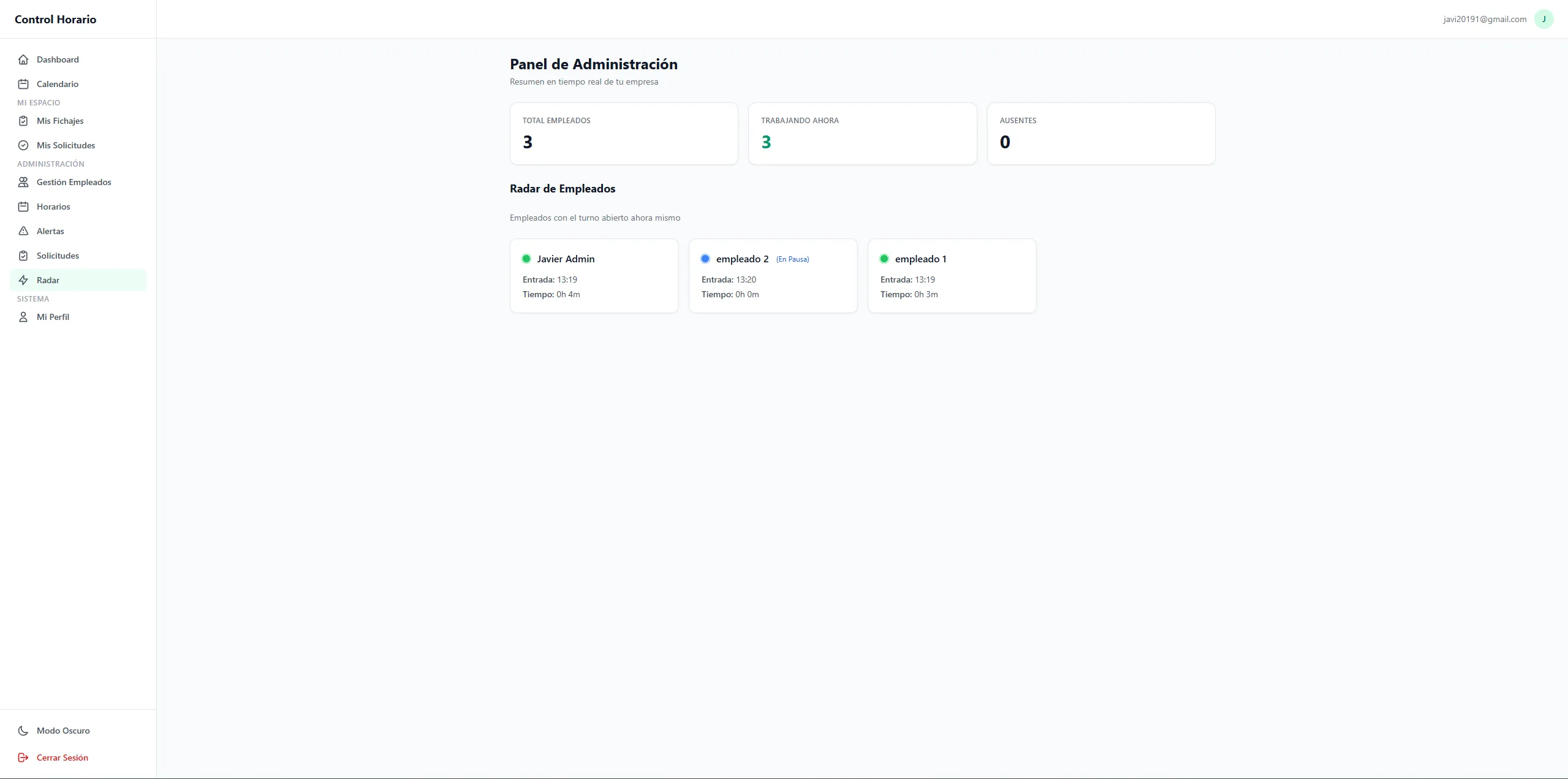The width and height of the screenshot is (1568, 779).
Task: Open the empleado 1 employee card
Action: [x=952, y=276]
